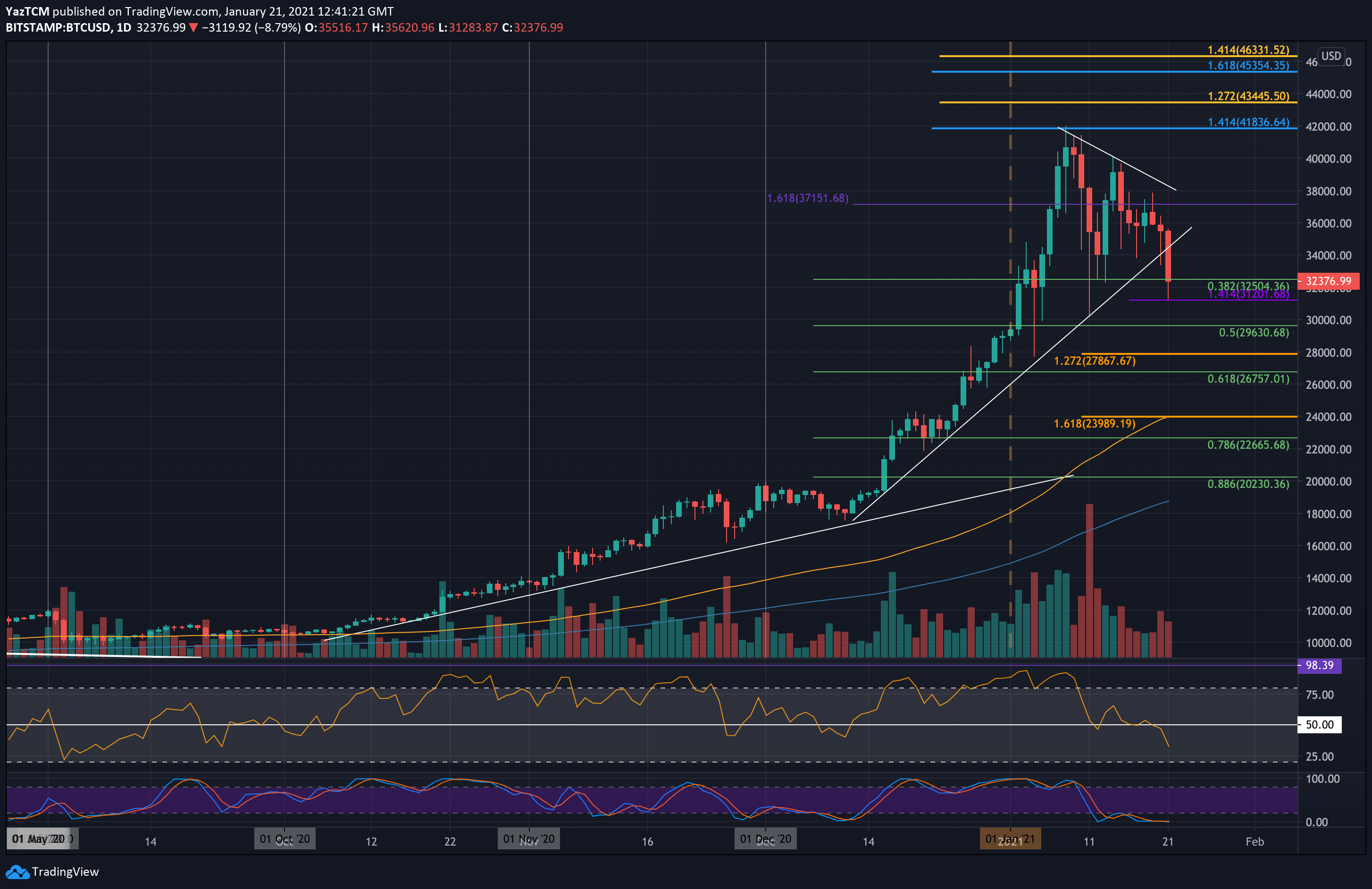Select the 0.786(22665.68) retracement label

click(1248, 444)
